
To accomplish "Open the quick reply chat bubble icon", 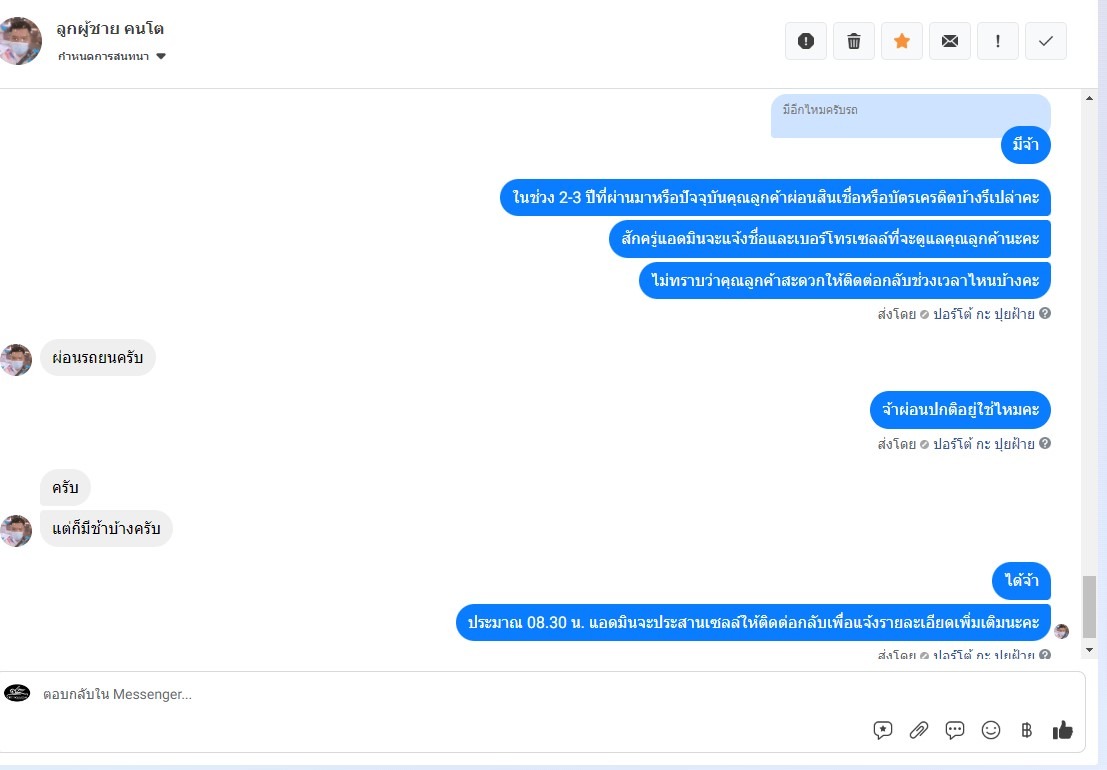I will tap(955, 730).
